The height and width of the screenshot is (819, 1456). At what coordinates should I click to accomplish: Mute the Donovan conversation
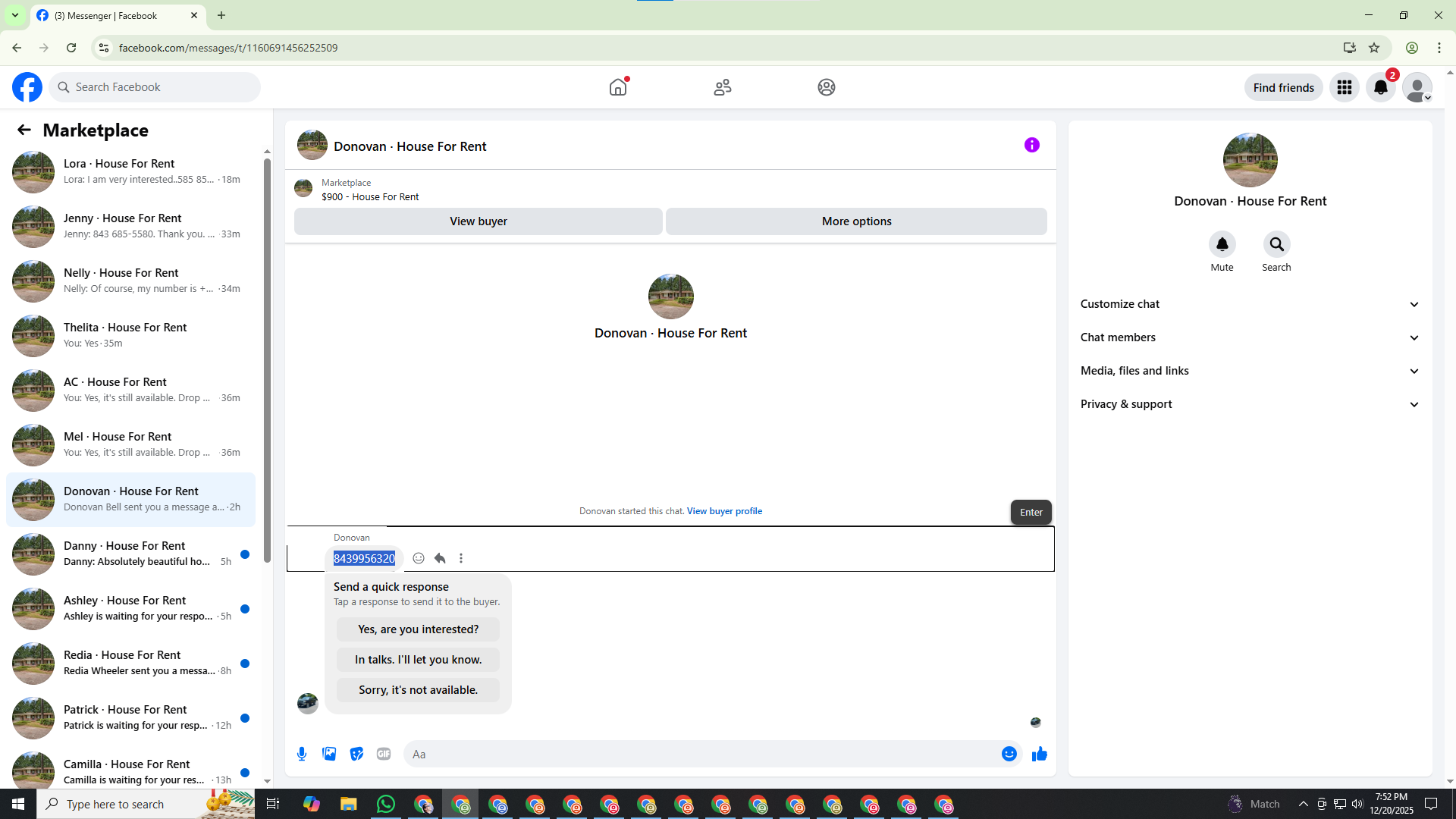coord(1222,245)
